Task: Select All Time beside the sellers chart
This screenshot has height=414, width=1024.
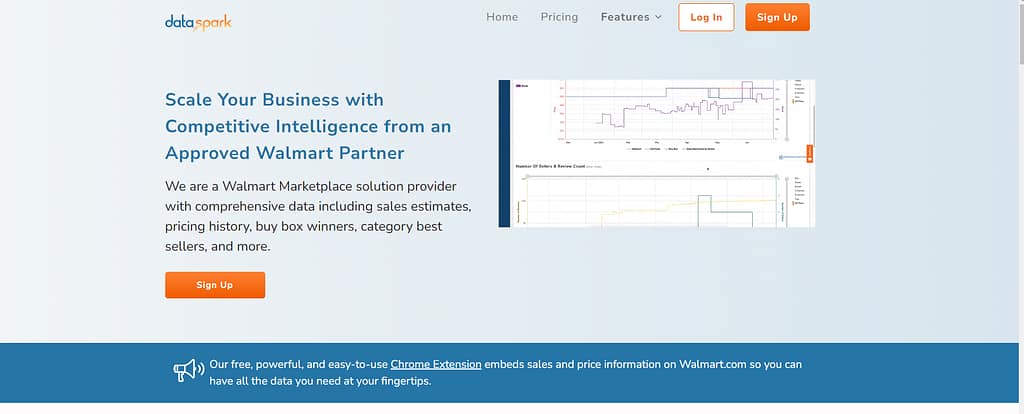Action: 797,201
